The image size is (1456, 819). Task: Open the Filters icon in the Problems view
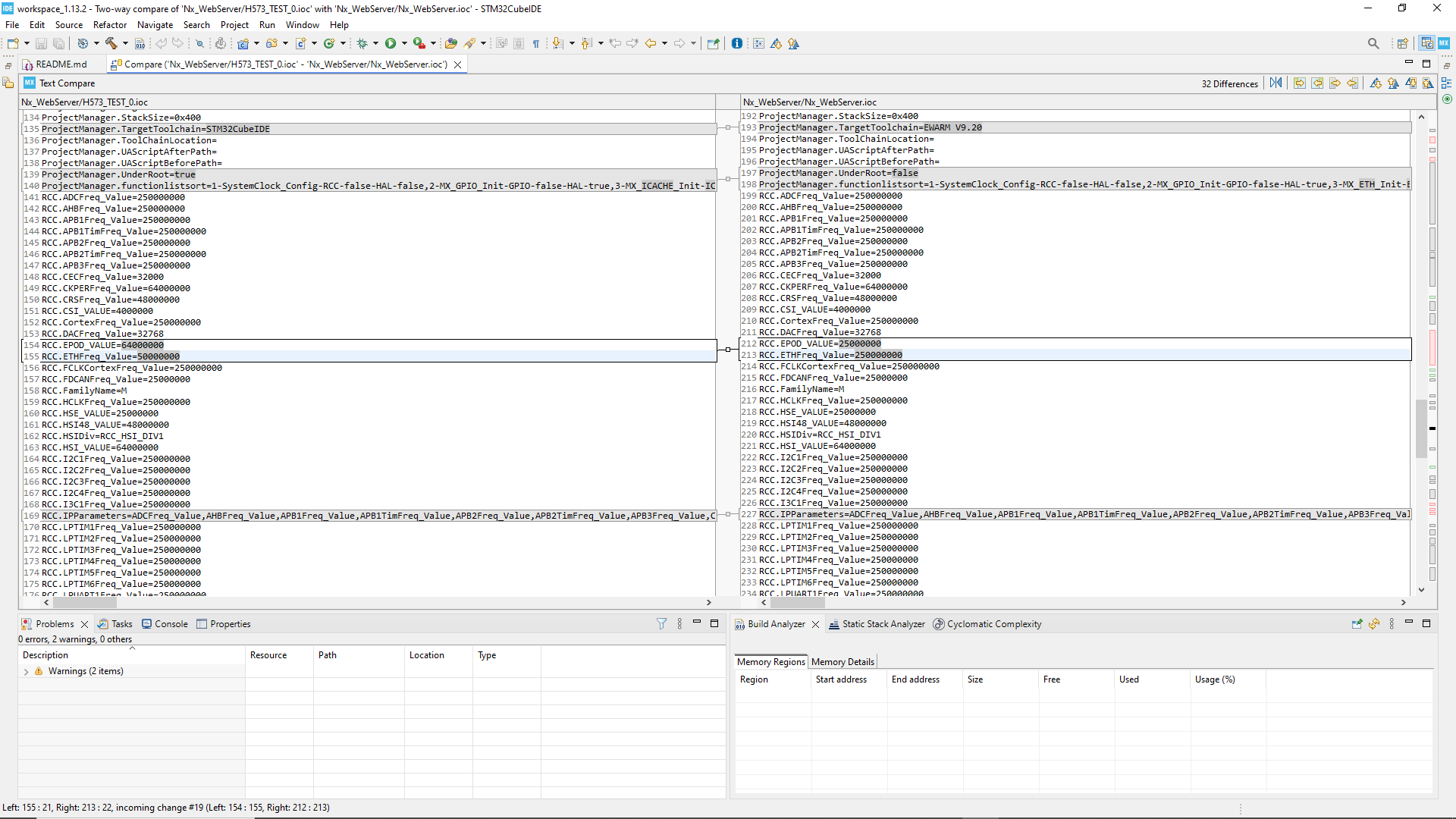click(x=661, y=623)
